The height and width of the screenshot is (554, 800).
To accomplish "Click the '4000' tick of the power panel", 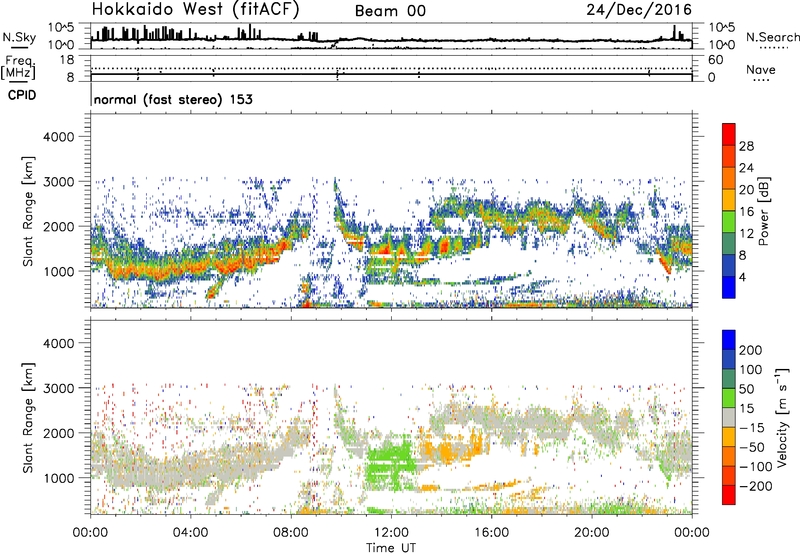I will [x=58, y=137].
